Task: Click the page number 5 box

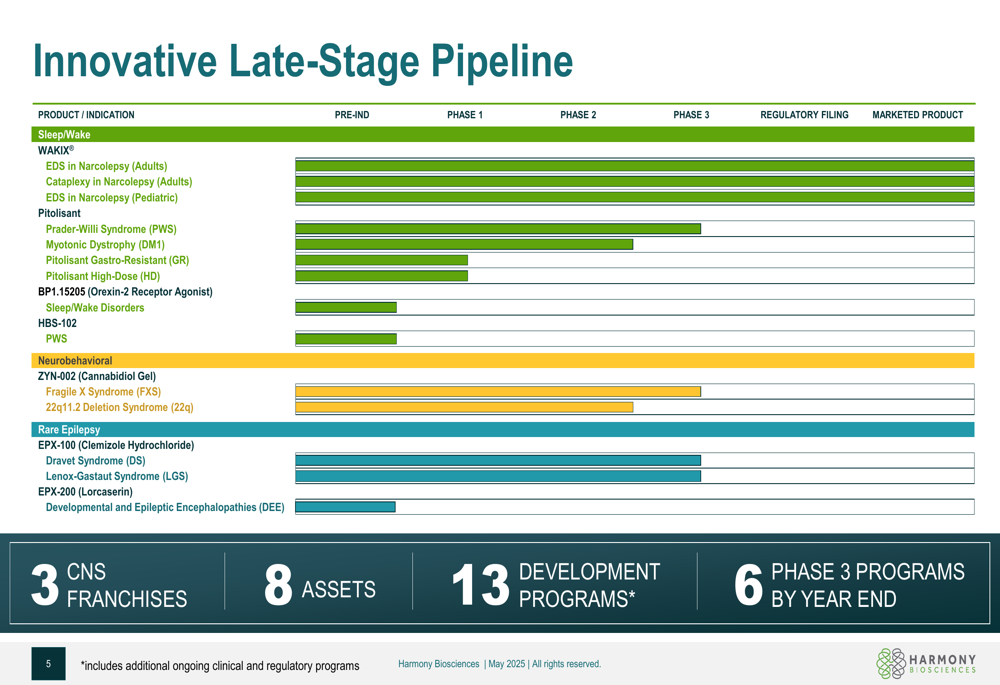Action: [x=48, y=663]
